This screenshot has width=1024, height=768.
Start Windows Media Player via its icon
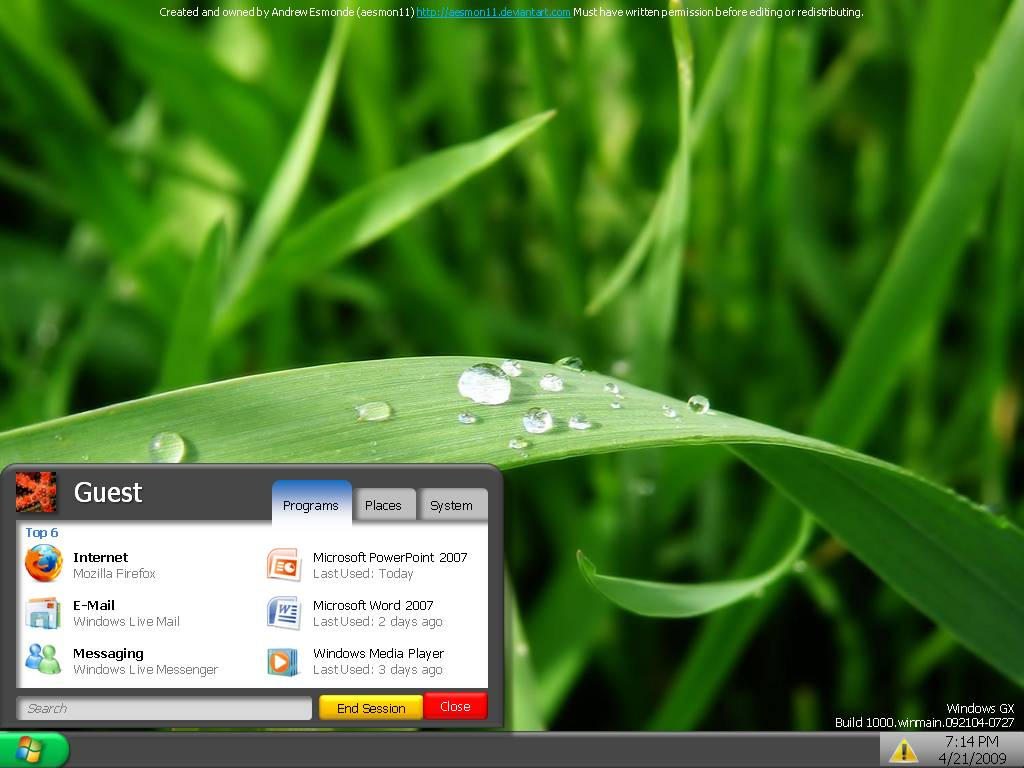(x=283, y=660)
